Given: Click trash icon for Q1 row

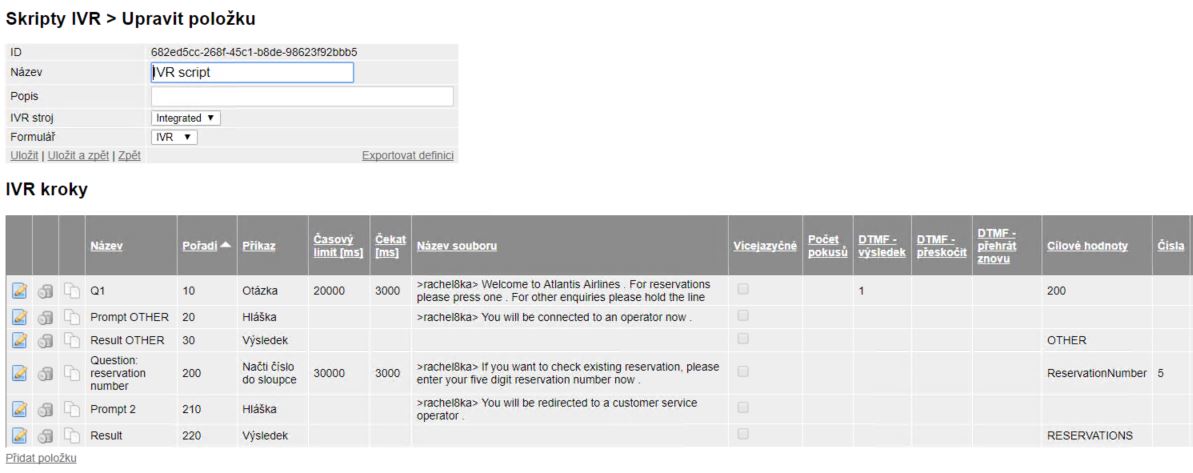Looking at the screenshot, I should [x=46, y=290].
